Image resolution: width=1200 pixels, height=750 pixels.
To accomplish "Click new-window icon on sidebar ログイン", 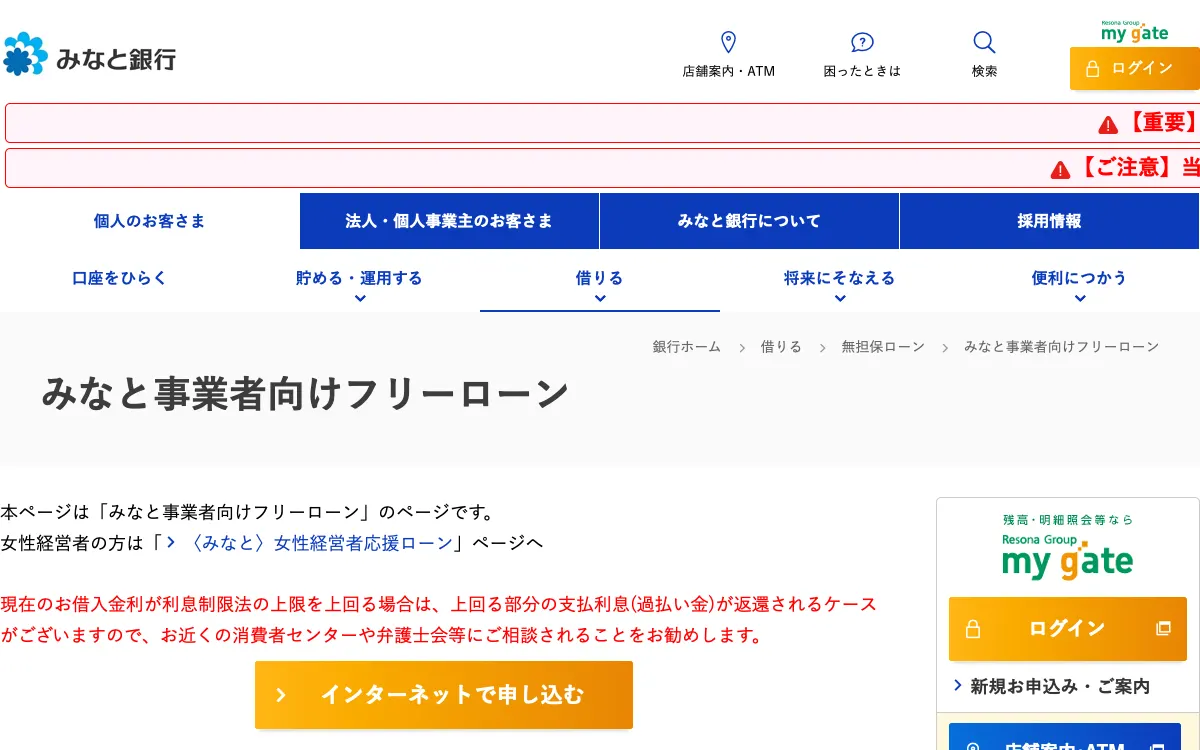I will pyautogui.click(x=1163, y=629).
